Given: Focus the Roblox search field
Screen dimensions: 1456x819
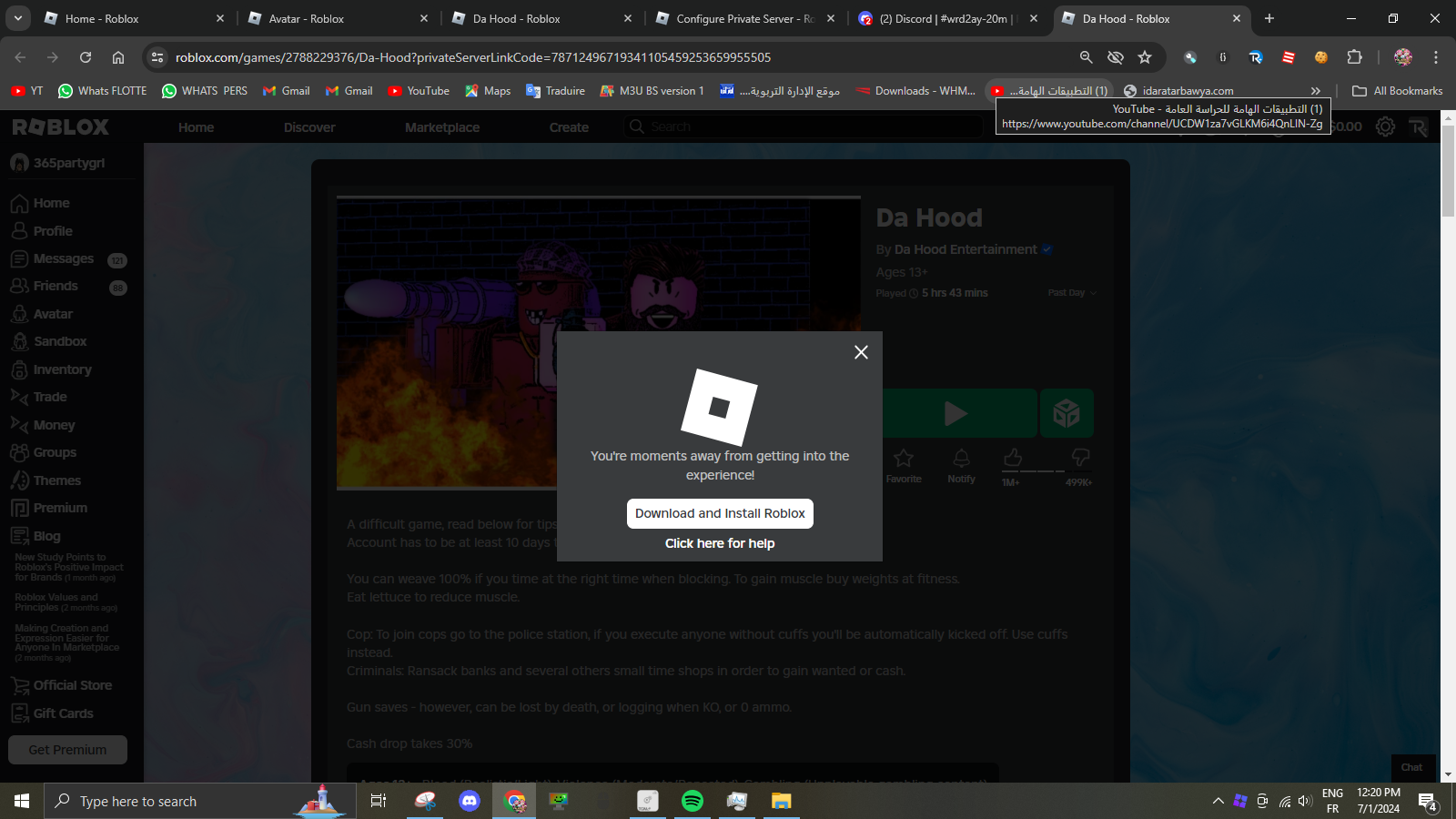Looking at the screenshot, I should (805, 126).
